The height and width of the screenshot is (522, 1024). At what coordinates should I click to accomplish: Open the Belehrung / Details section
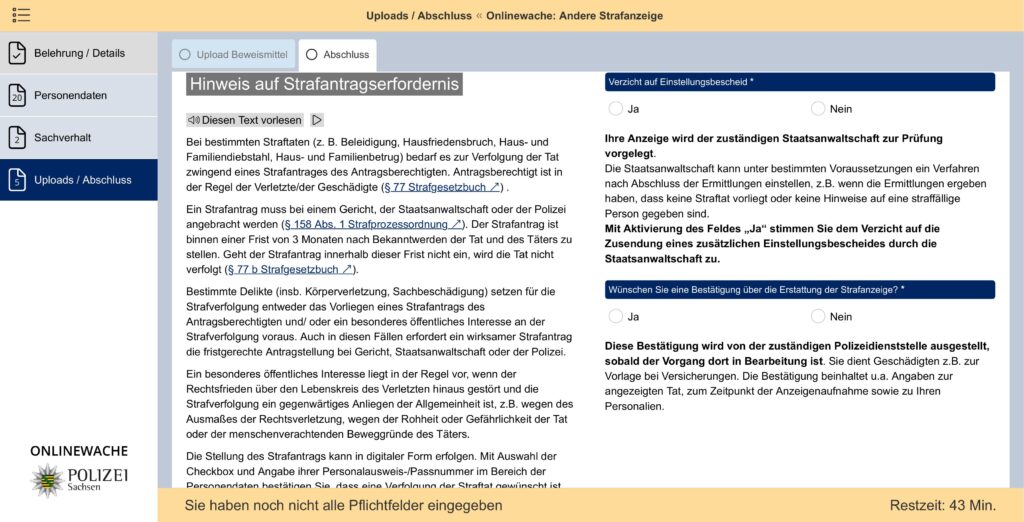pos(78,53)
